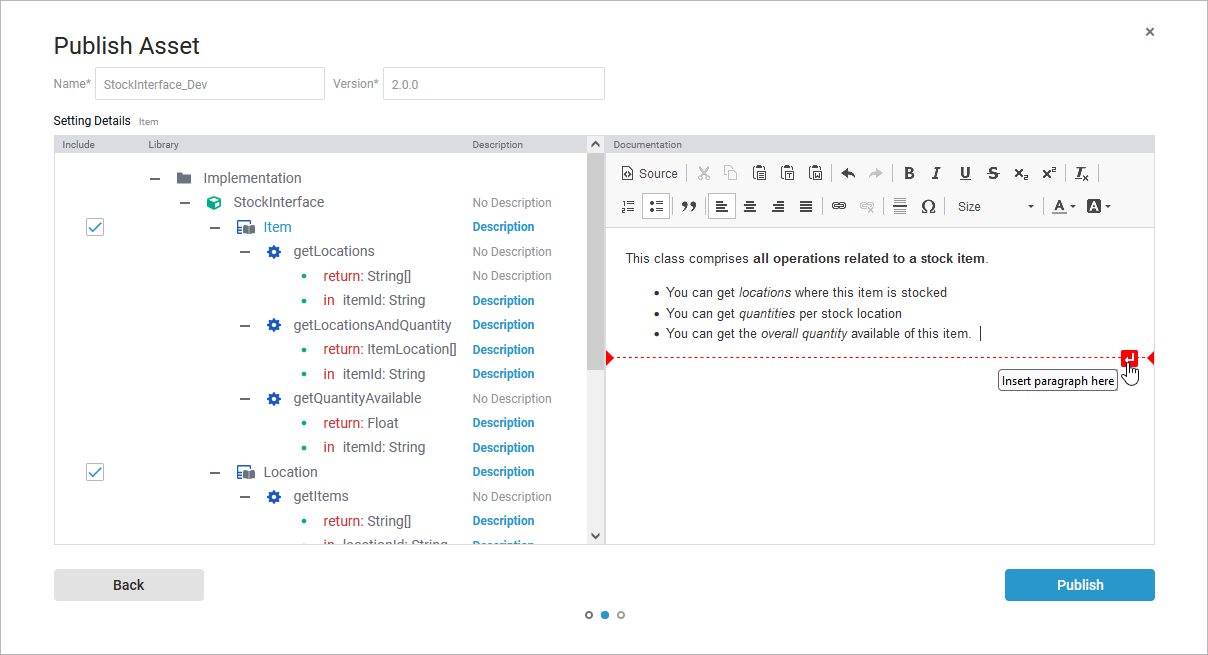
Task: Click the strikethrough icon
Action: (x=992, y=173)
